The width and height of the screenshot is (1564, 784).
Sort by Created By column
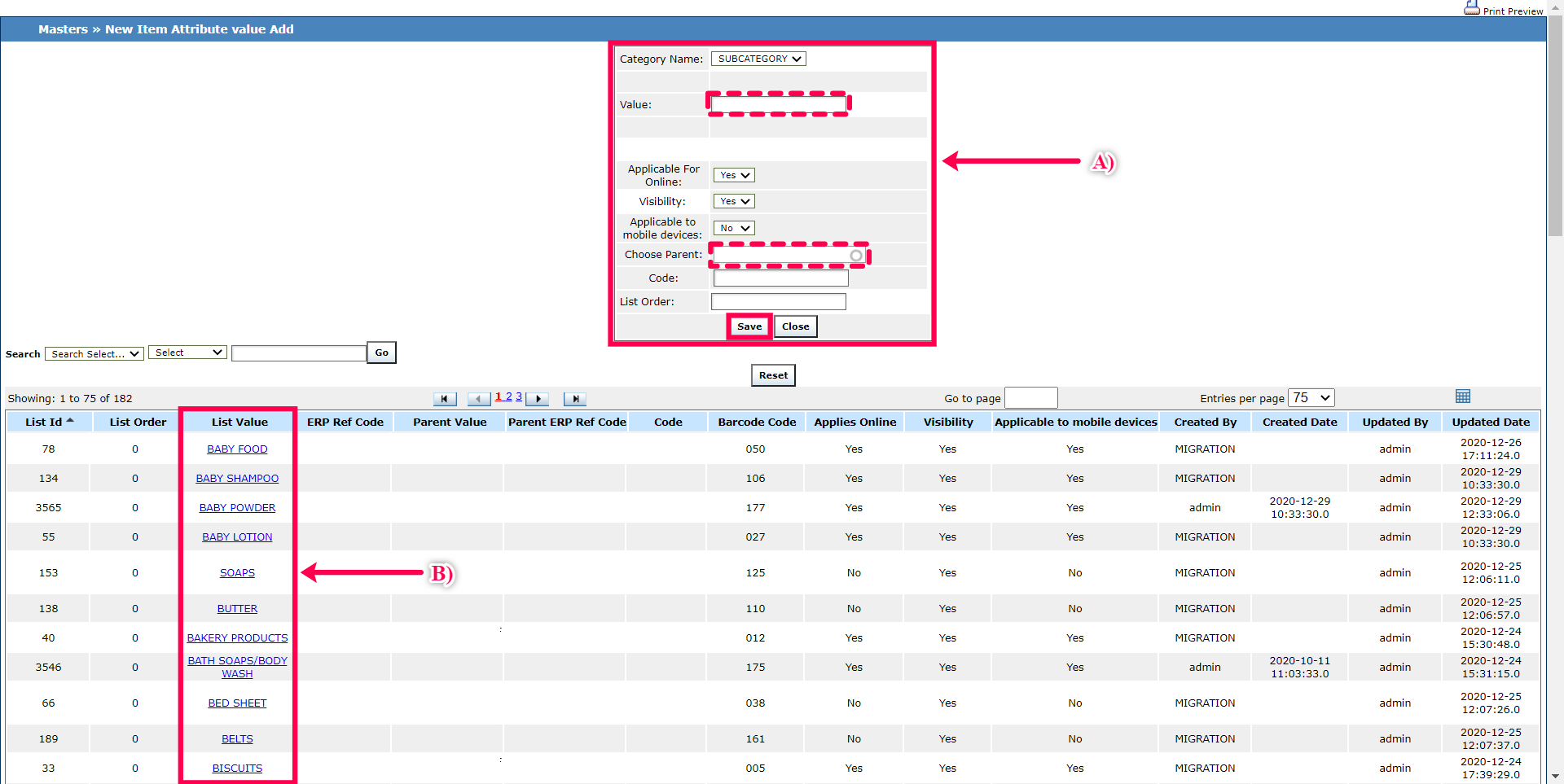click(1206, 422)
